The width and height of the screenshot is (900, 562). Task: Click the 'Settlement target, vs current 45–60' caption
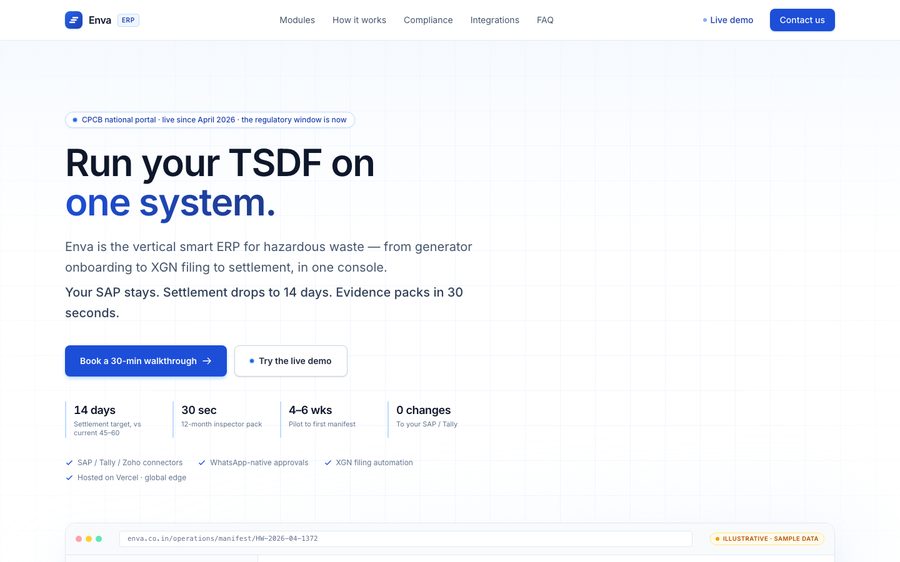point(107,428)
